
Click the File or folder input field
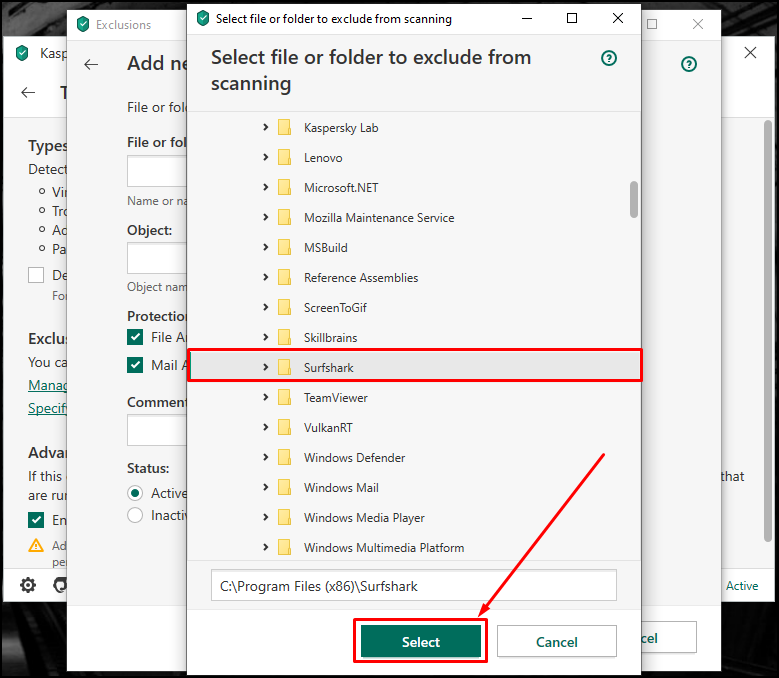pos(157,171)
